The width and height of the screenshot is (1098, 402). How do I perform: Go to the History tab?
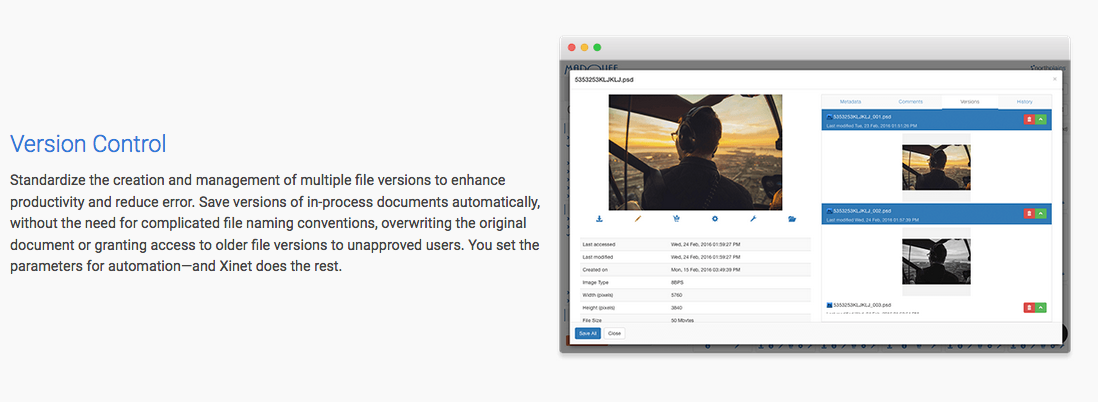coord(1024,102)
